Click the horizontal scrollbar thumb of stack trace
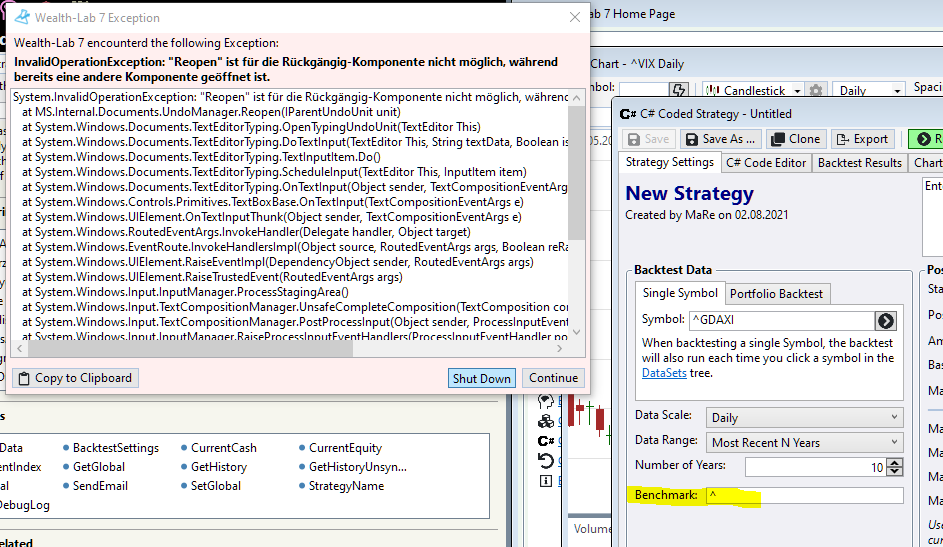Viewport: 943px width, 547px height. click(190, 348)
